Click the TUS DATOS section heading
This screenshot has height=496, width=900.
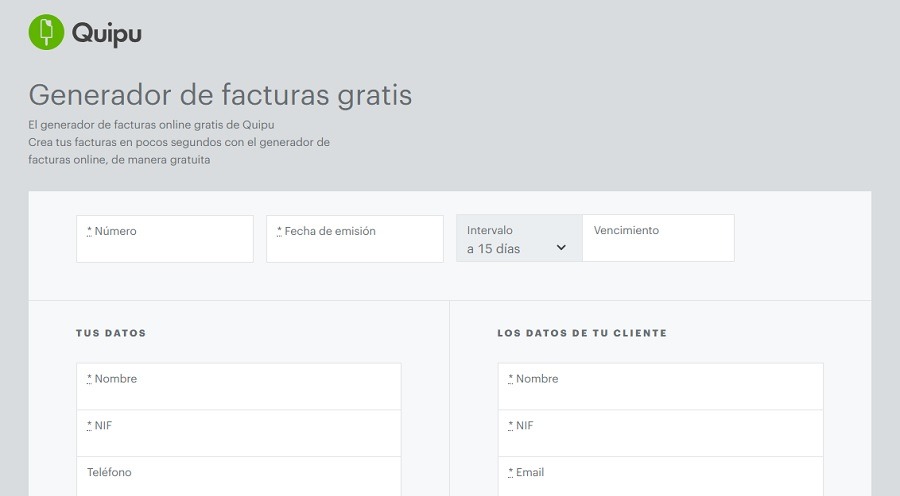[111, 333]
